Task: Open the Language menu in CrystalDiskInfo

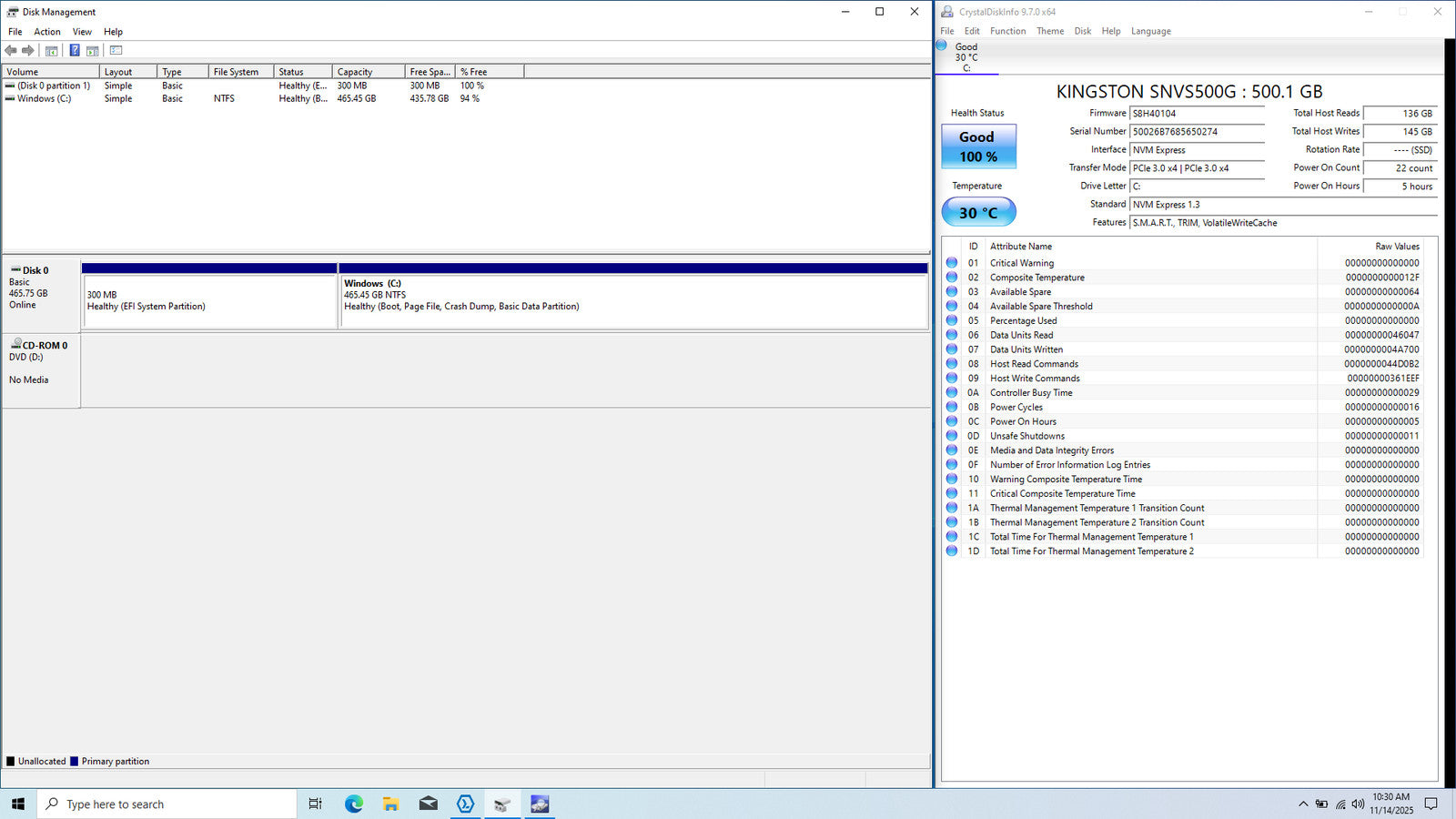Action: (1150, 31)
